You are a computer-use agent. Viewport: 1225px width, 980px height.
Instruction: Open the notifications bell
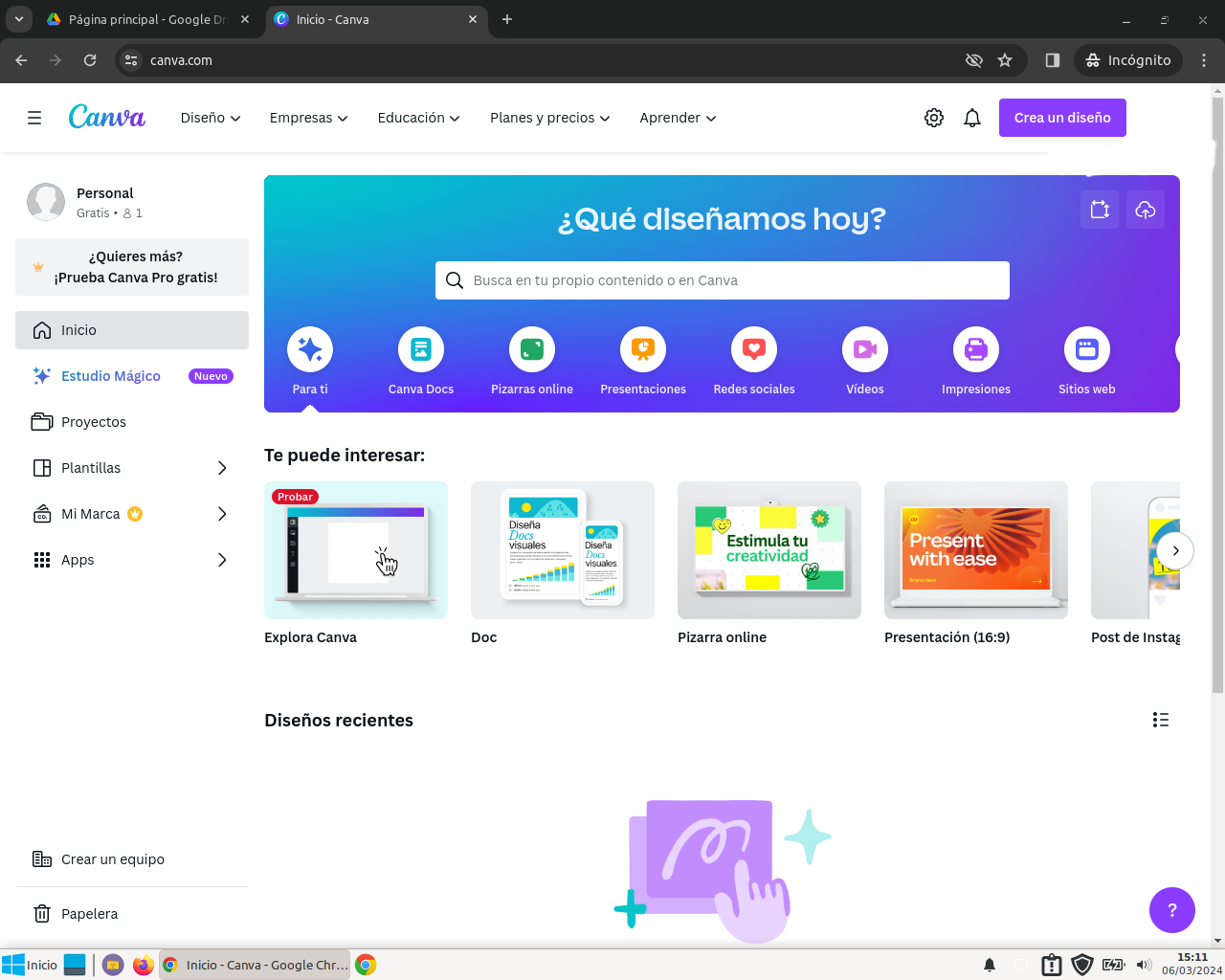point(972,118)
